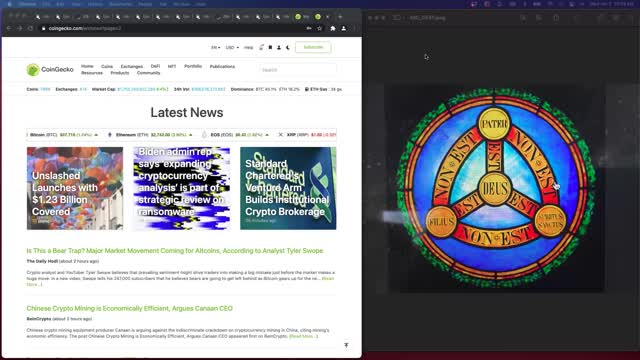Open the Bear Trap altcoins article link
The image size is (640, 360).
click(175, 251)
